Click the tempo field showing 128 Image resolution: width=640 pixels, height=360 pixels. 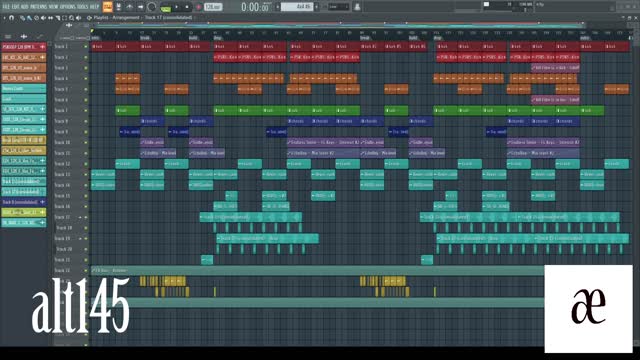point(213,7)
